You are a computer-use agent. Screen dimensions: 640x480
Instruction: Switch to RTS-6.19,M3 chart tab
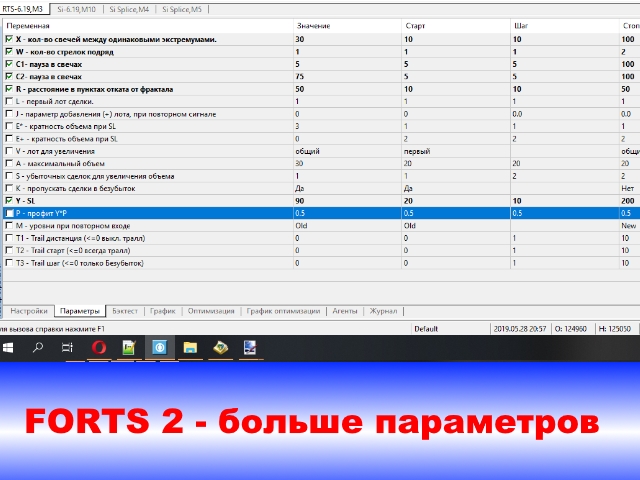pyautogui.click(x=22, y=9)
